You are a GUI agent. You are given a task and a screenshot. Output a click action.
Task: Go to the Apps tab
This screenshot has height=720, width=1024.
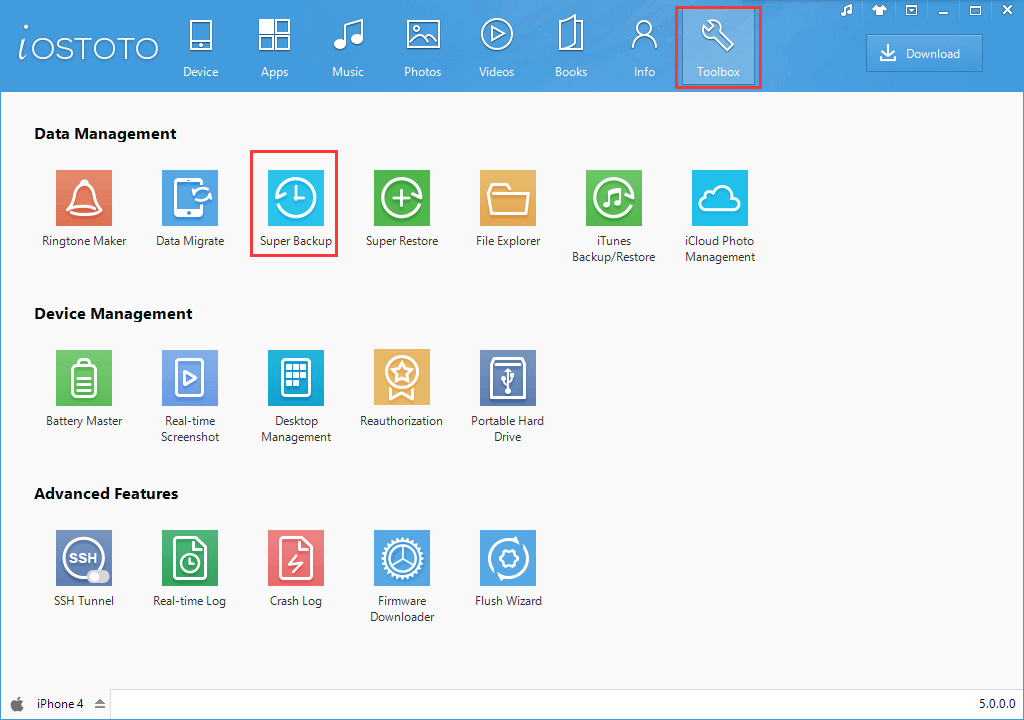274,48
